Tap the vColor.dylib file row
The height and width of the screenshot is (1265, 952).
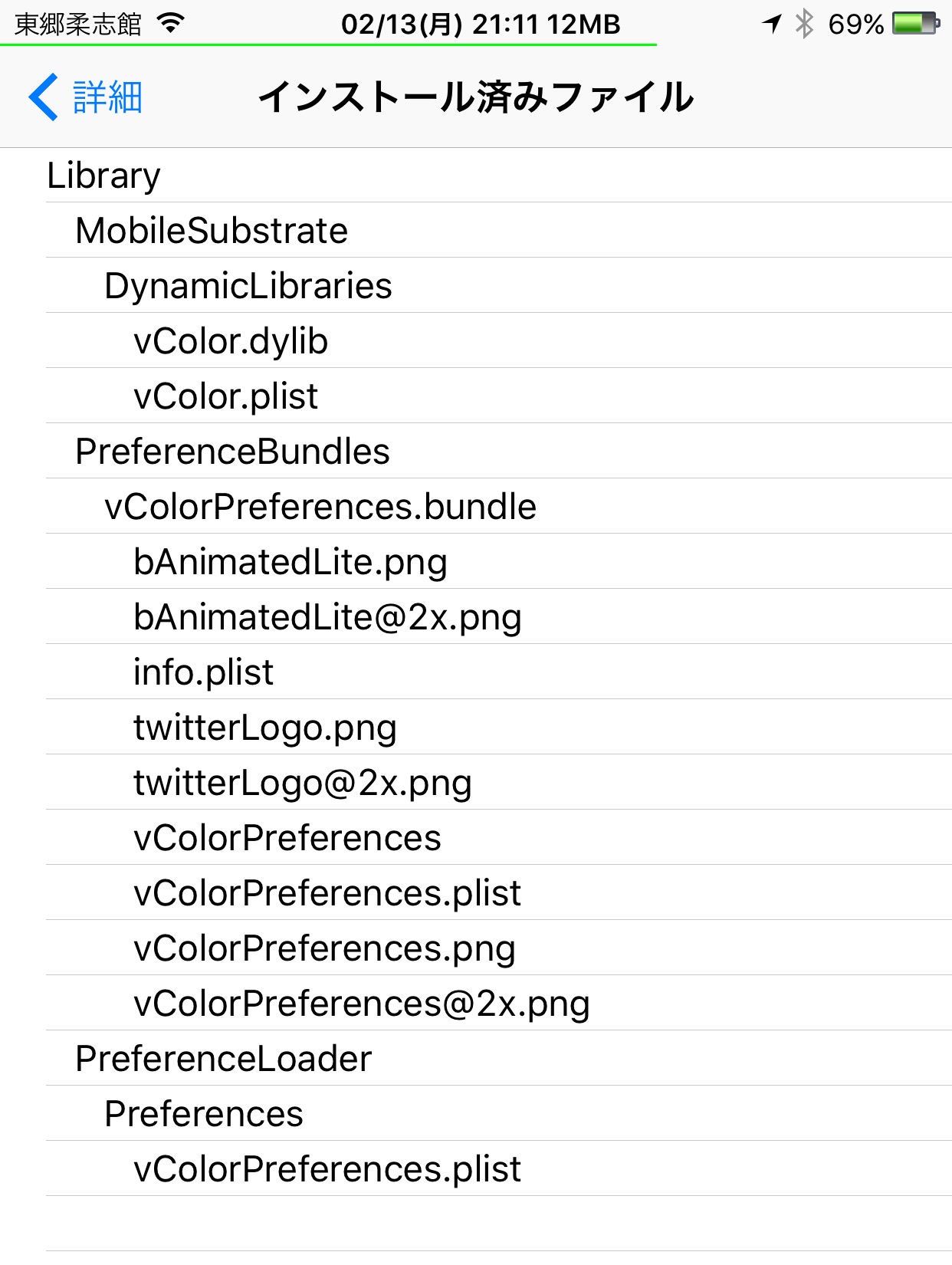(499, 341)
